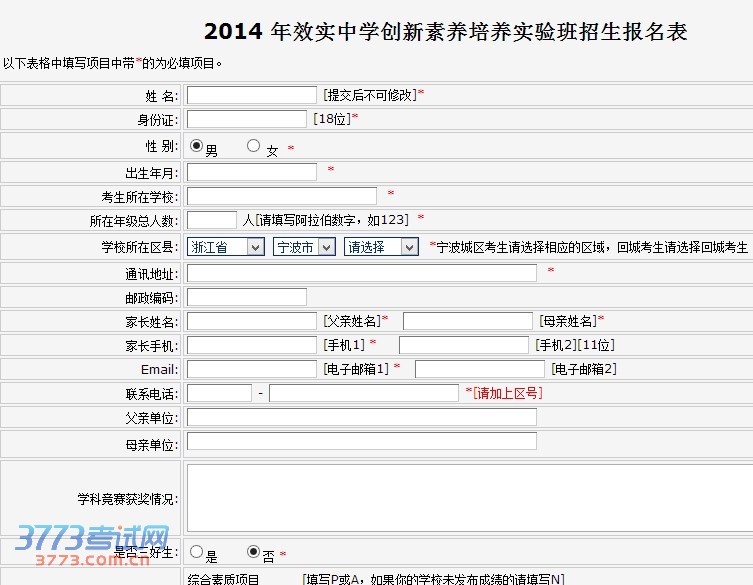The image size is (753, 585).
Task: Click the 学科竞赛获奖情况 text area
Action: [470, 497]
